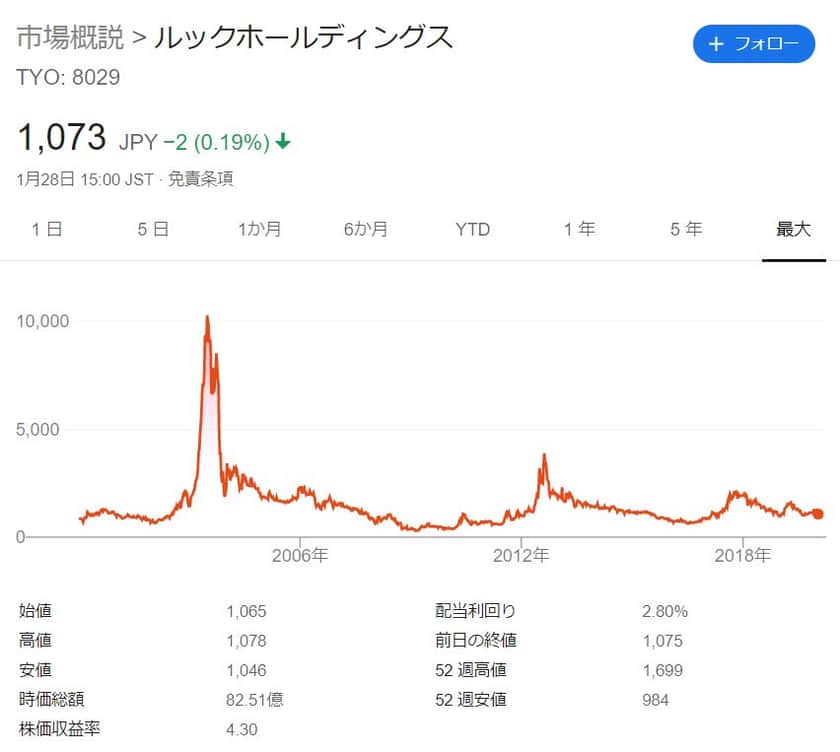This screenshot has width=840, height=752.
Task: Click the 2018年 axis label
Action: point(743,556)
